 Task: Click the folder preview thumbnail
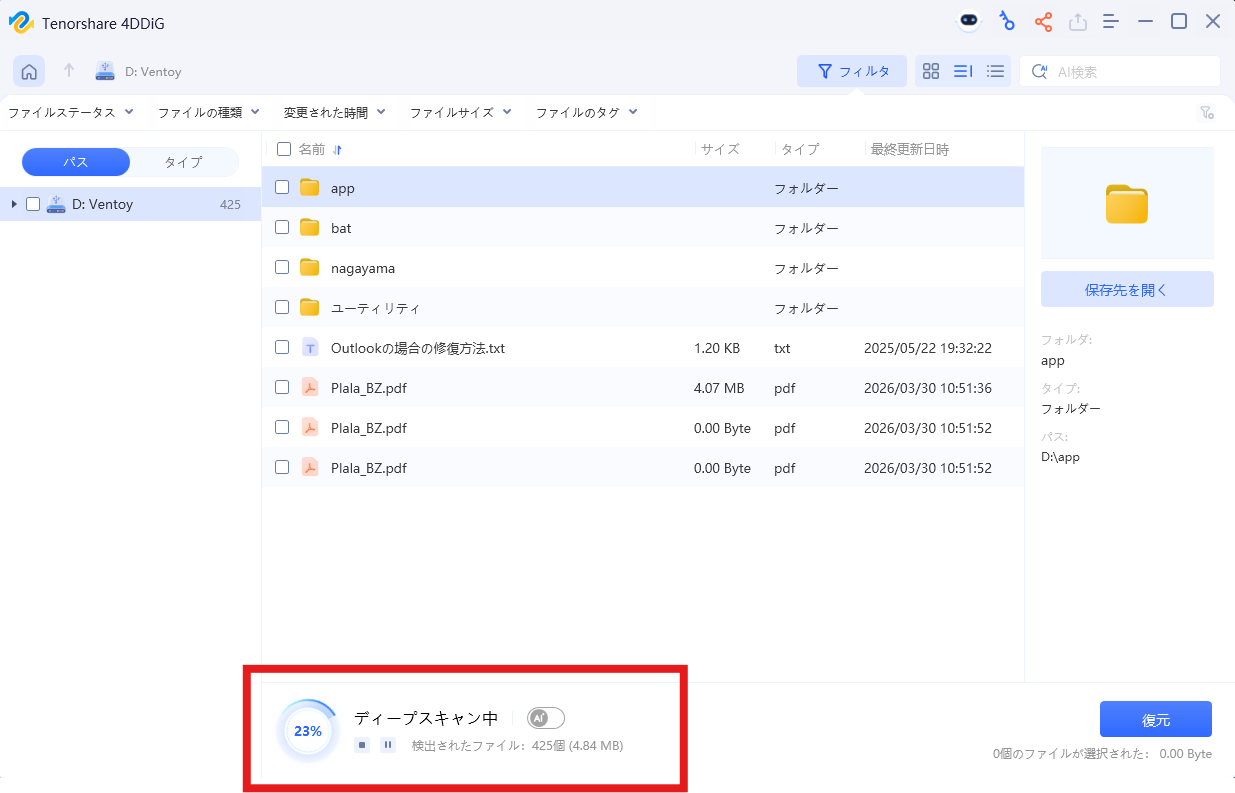click(1127, 204)
